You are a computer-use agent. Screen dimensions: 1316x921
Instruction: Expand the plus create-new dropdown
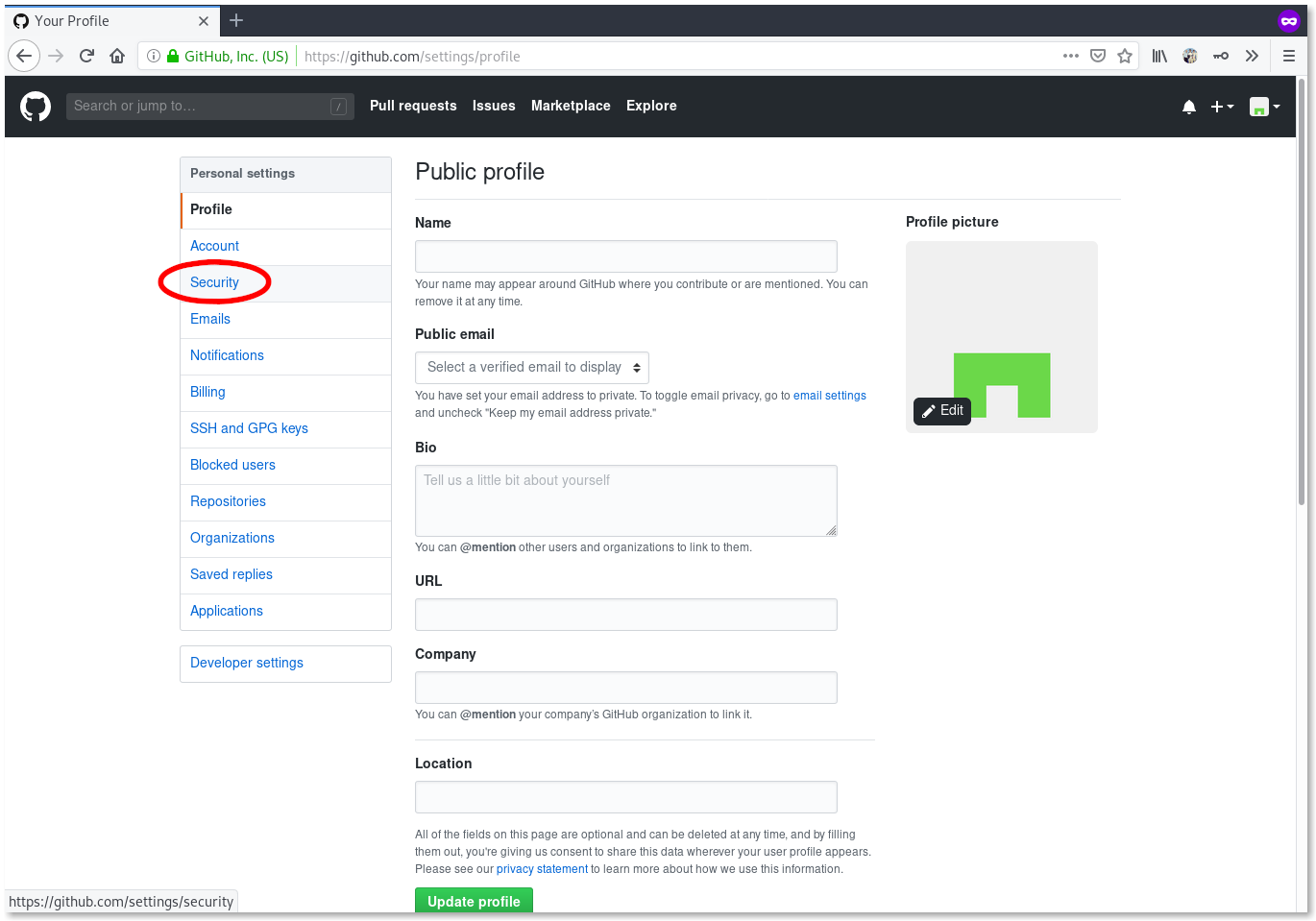1222,107
